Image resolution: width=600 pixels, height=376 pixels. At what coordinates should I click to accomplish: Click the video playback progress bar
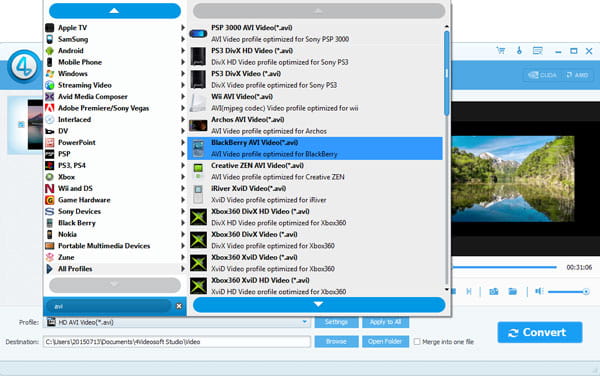[504, 267]
